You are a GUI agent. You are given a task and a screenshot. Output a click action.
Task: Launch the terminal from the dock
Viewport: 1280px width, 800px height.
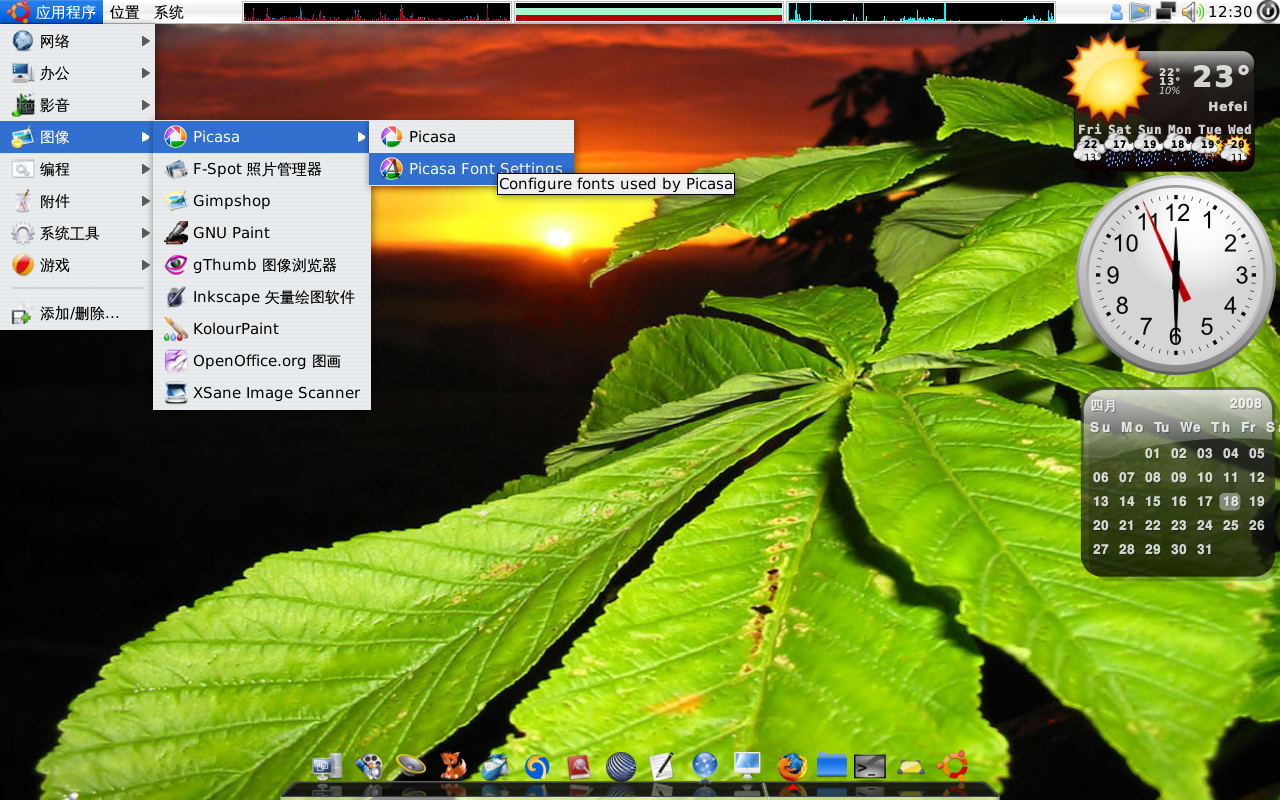click(x=870, y=767)
